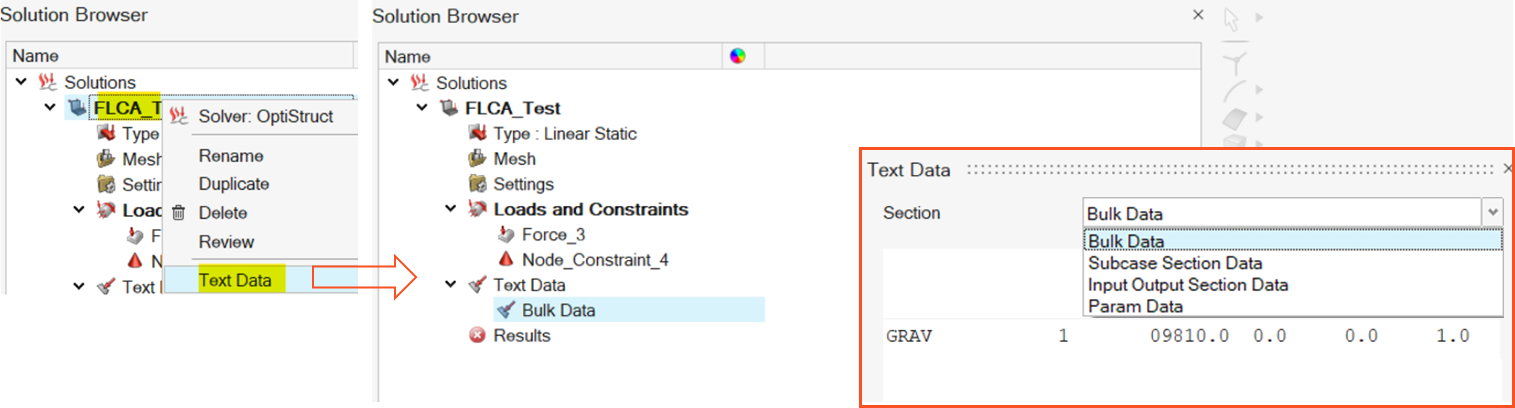Choose Text Data from the context menu

click(235, 280)
